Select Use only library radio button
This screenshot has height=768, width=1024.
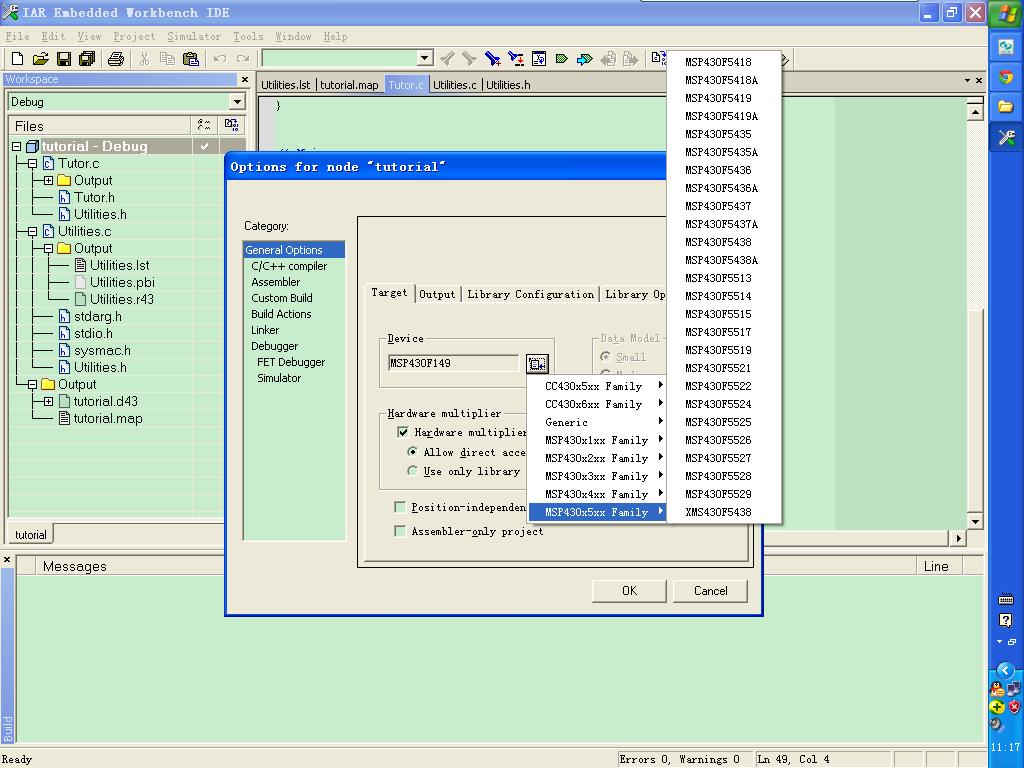[412, 471]
